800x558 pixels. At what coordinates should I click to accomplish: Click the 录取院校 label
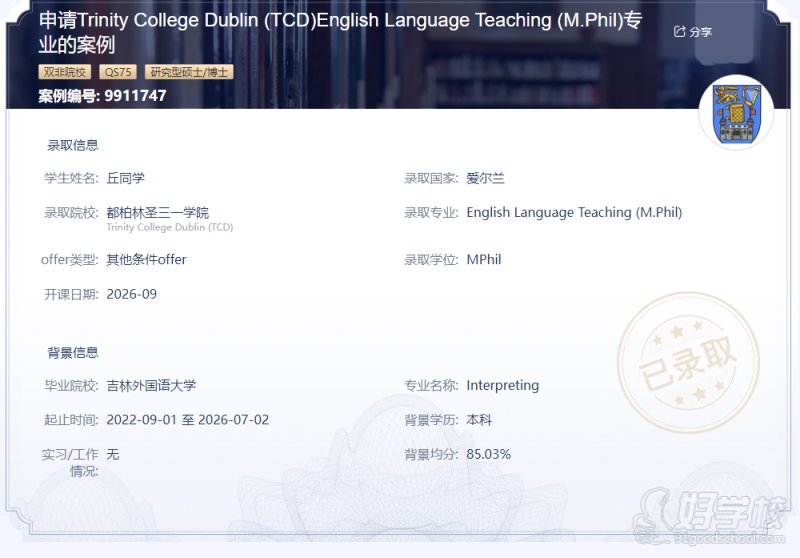click(71, 212)
